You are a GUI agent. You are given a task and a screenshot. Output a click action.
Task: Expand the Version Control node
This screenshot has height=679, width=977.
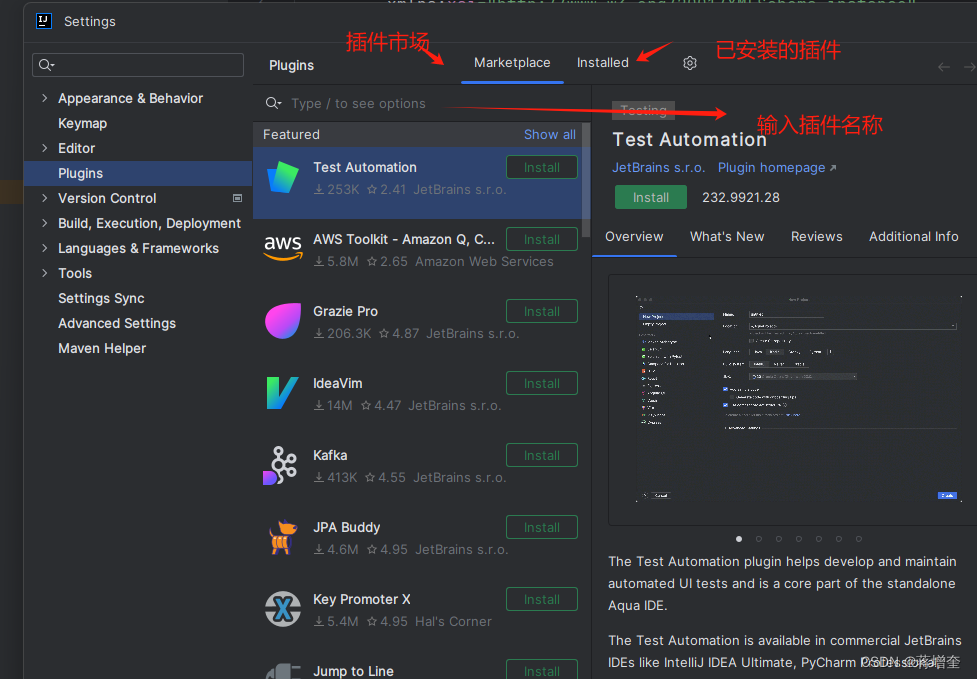tap(44, 197)
